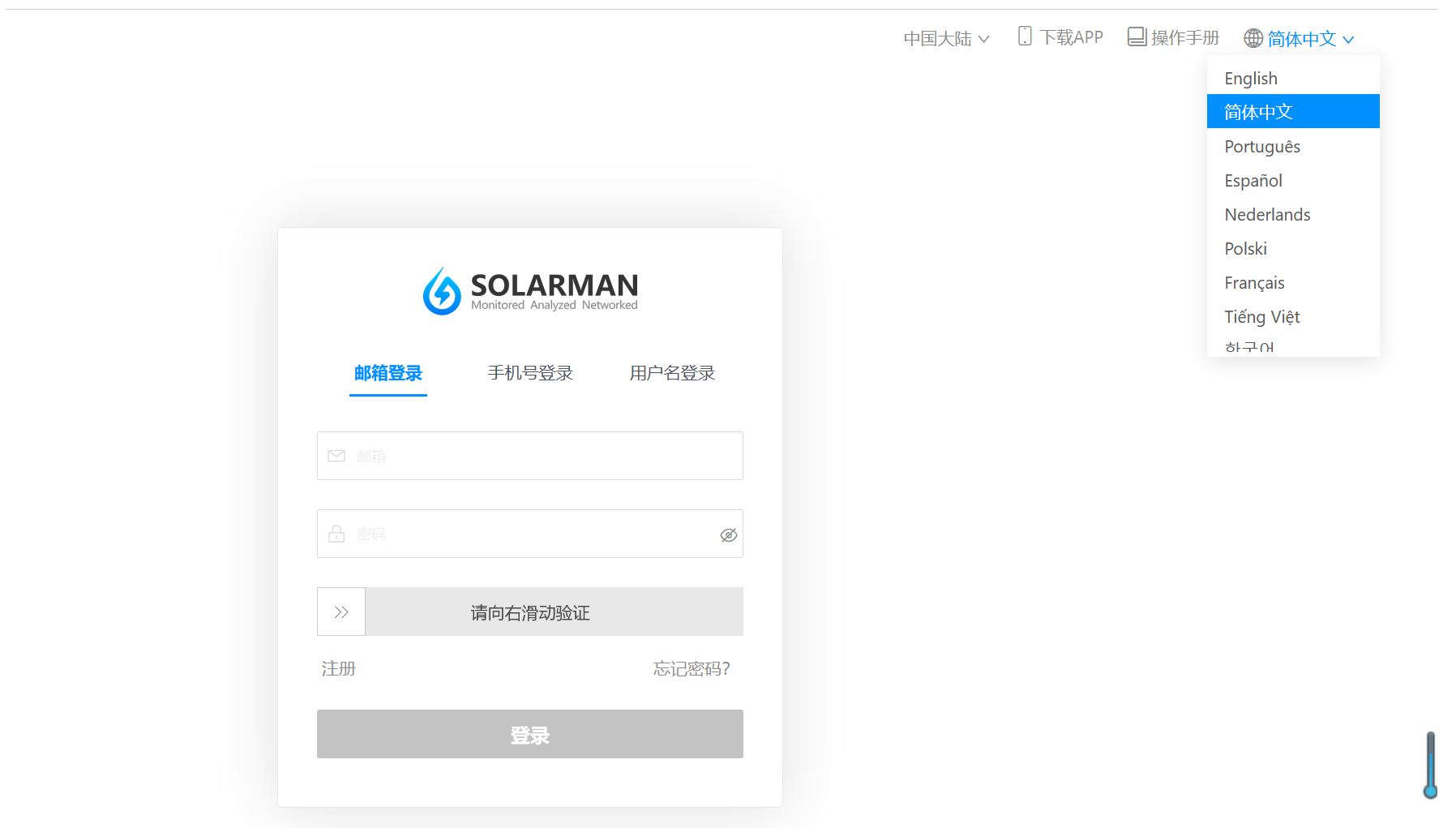Open the 中国大陆 region dropdown
Image resolution: width=1456 pixels, height=828 pixels.
pyautogui.click(x=946, y=38)
